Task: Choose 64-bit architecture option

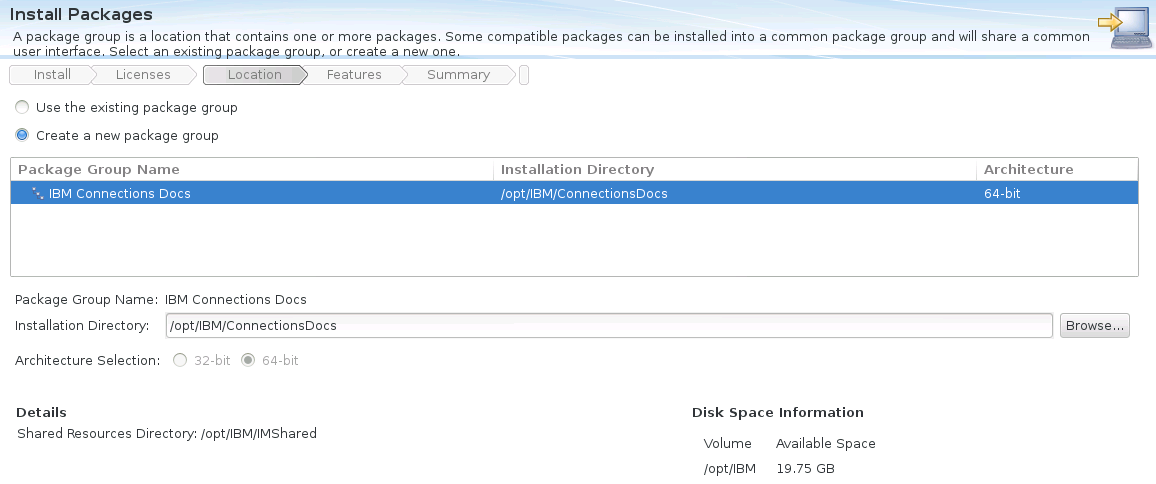Action: 248,360
